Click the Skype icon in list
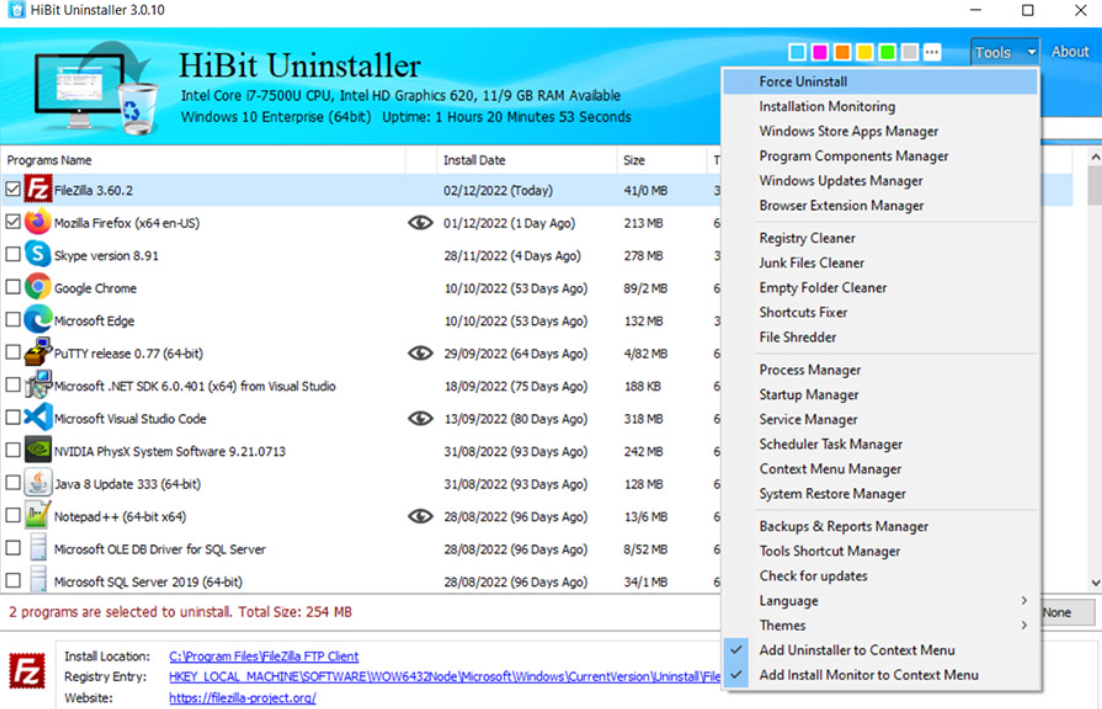The height and width of the screenshot is (709, 1102). [x=38, y=254]
